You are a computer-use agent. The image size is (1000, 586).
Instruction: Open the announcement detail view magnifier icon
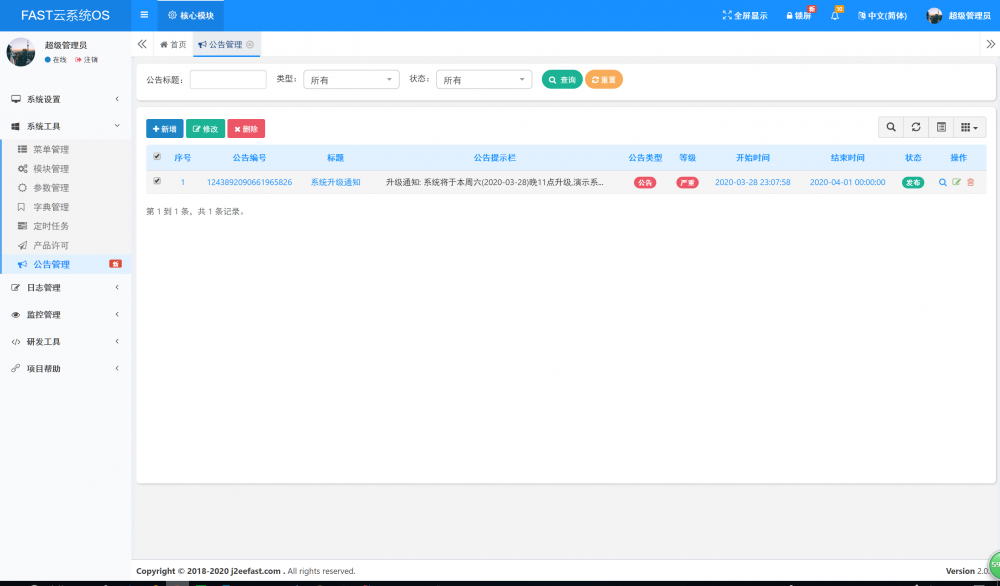point(943,182)
